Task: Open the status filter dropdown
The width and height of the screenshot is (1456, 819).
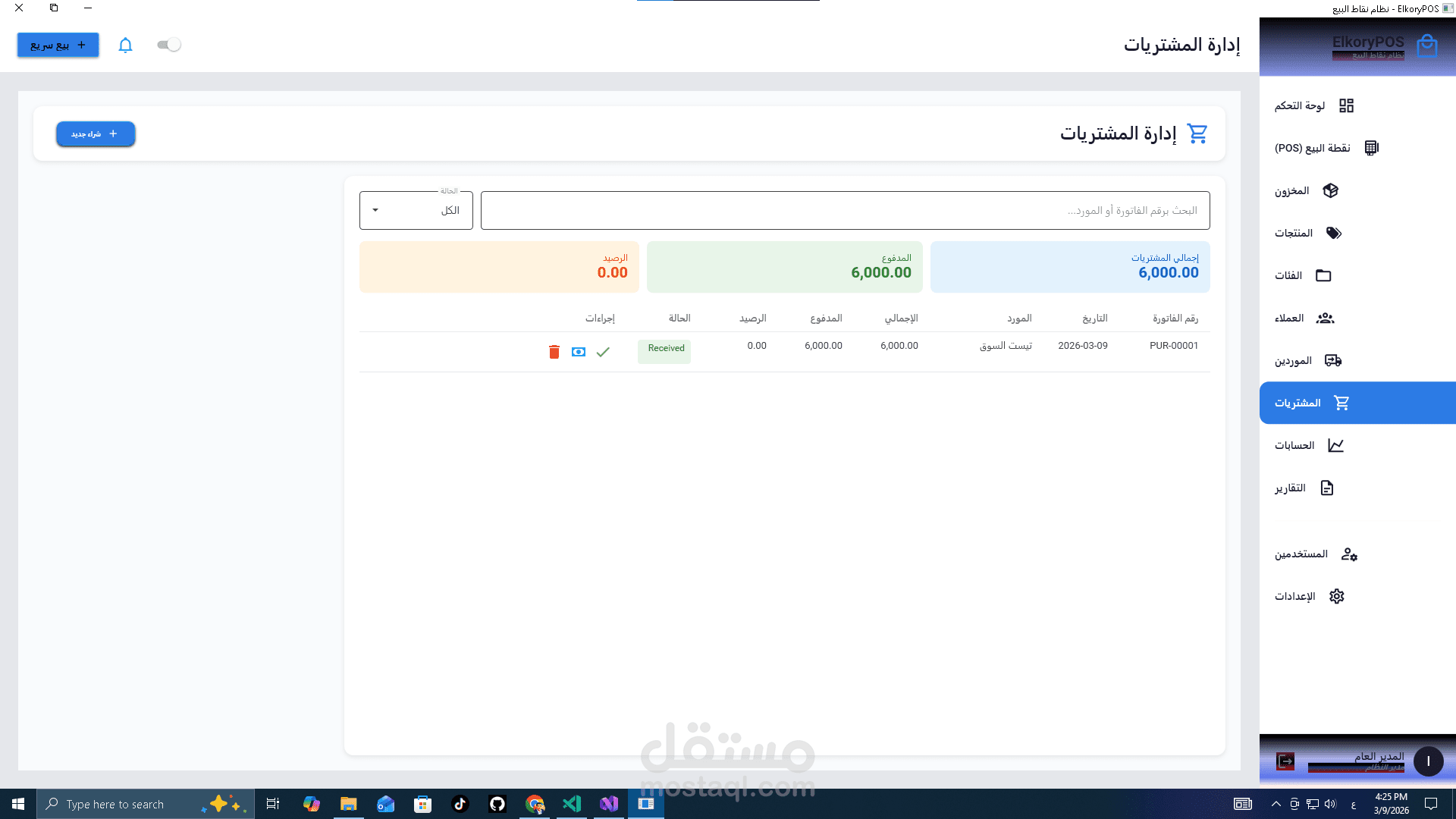Action: coord(416,210)
